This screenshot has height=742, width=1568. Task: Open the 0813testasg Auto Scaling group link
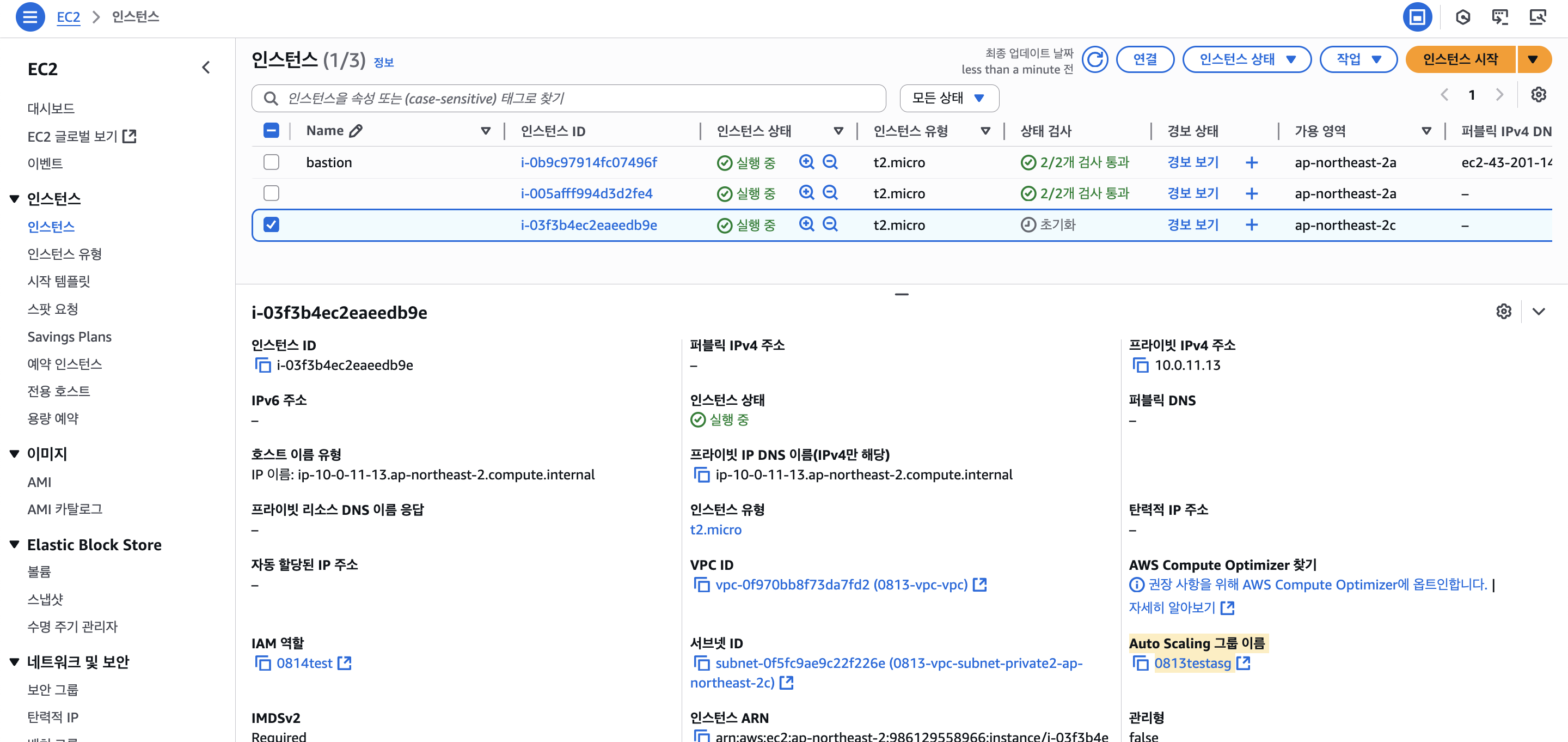[1192, 663]
